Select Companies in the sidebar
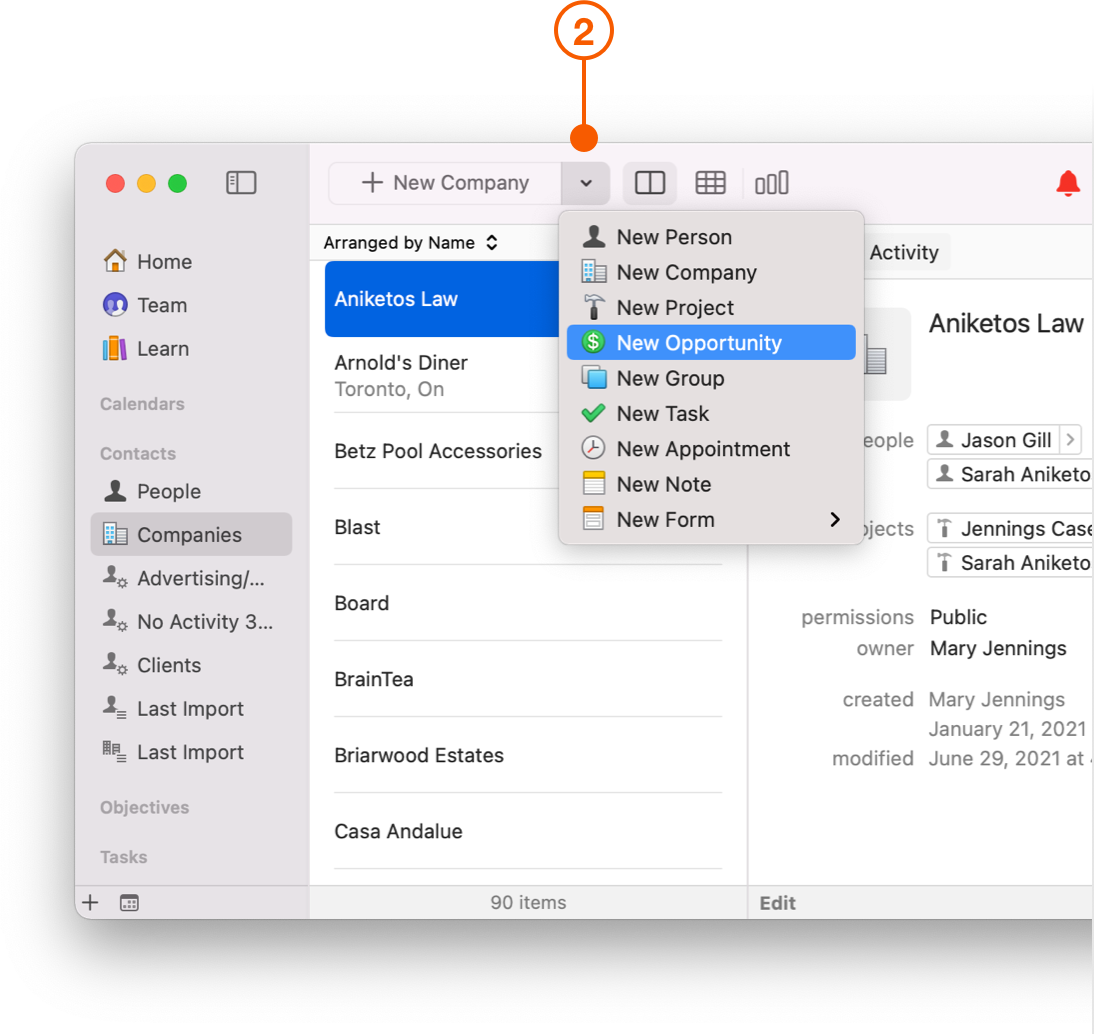The width and height of the screenshot is (1094, 1034). click(x=190, y=534)
